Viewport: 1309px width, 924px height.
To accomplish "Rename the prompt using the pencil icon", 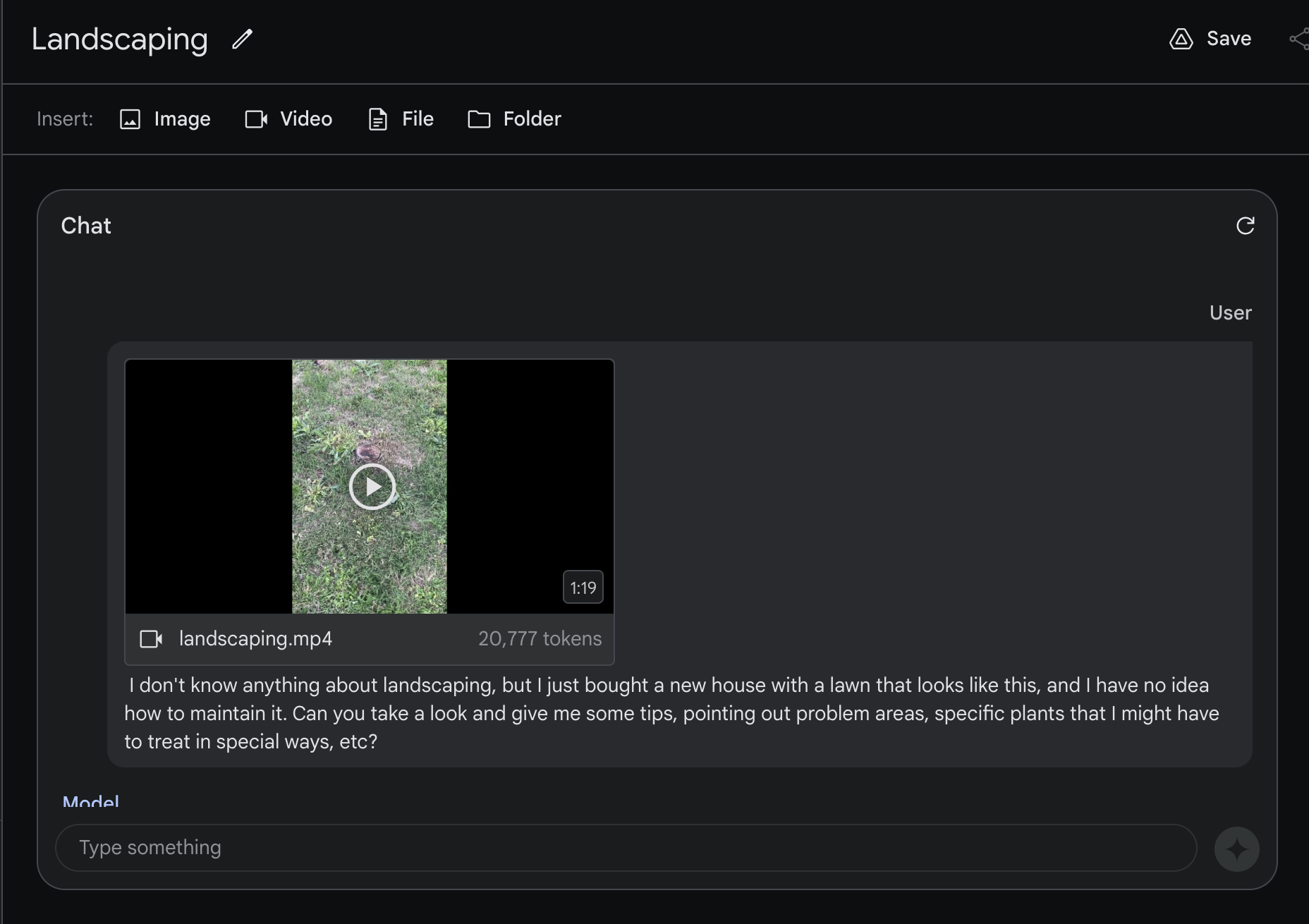I will (x=241, y=39).
